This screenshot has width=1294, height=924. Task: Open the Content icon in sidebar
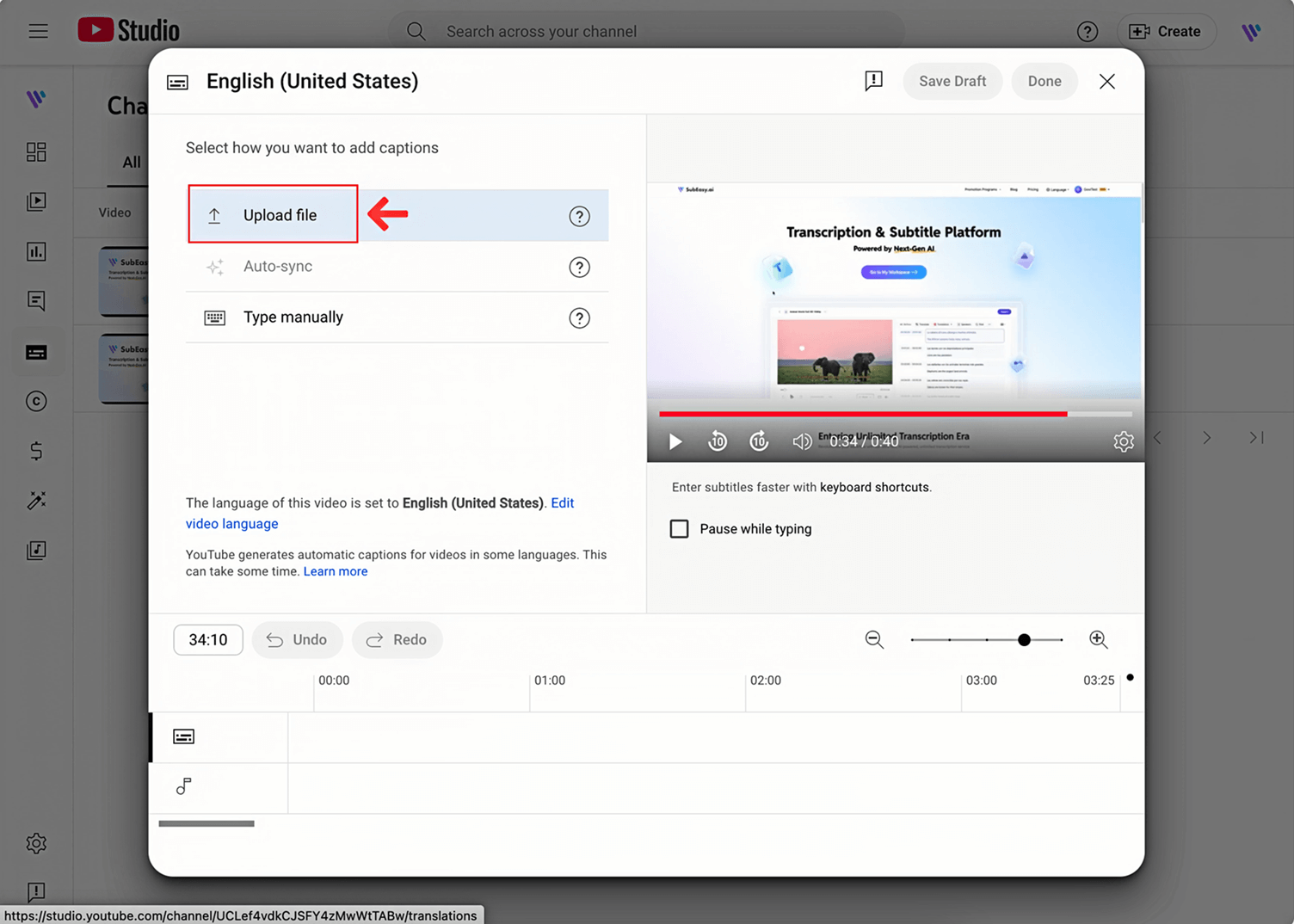click(x=36, y=201)
